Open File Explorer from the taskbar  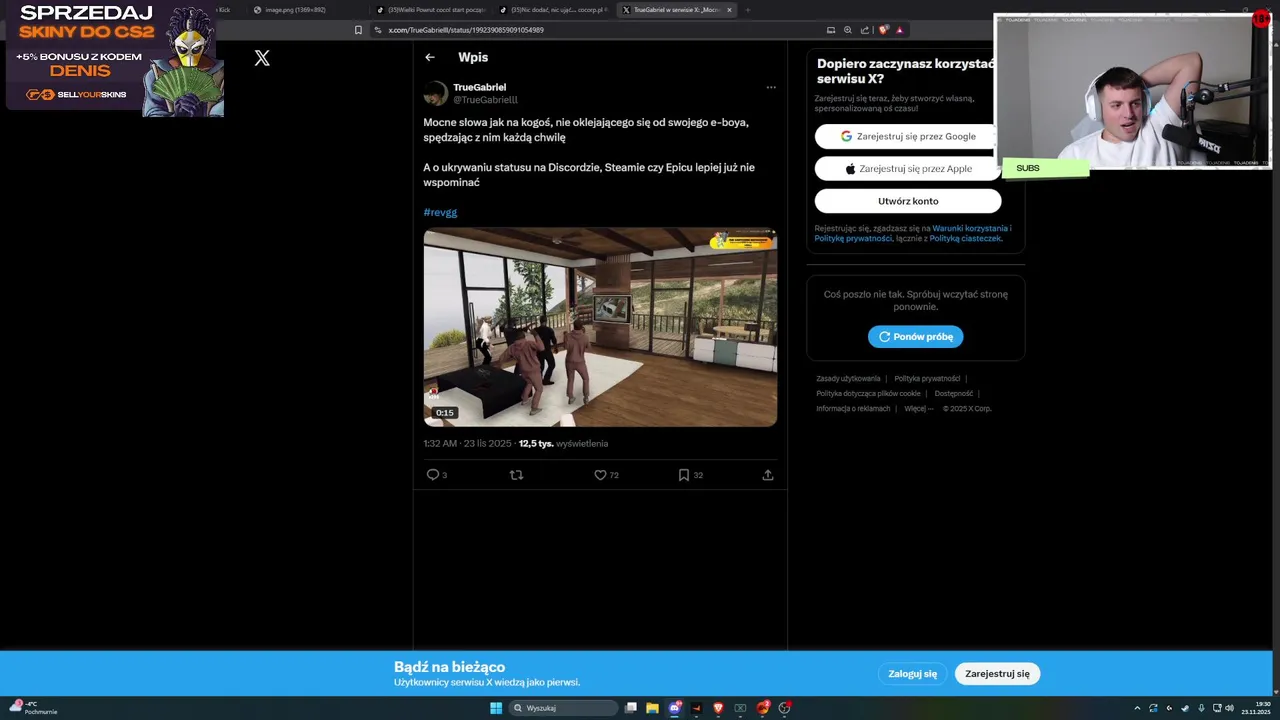click(652, 708)
